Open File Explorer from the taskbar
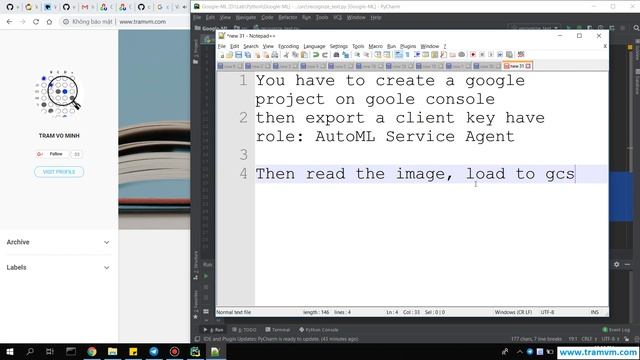 112,351
